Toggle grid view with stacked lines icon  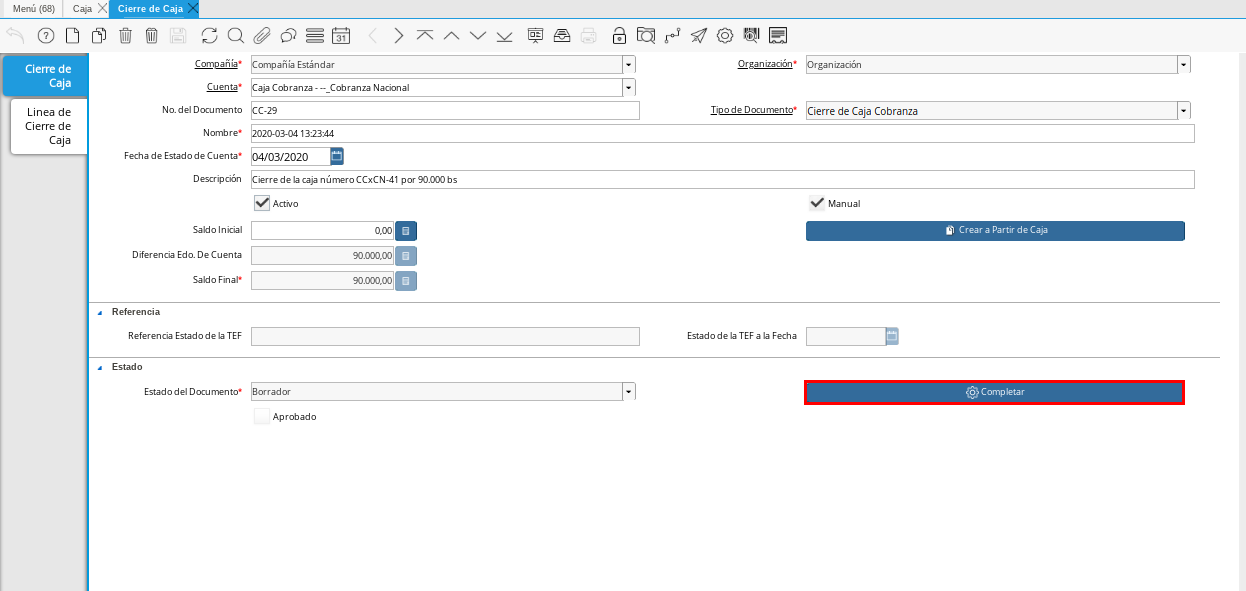(314, 36)
